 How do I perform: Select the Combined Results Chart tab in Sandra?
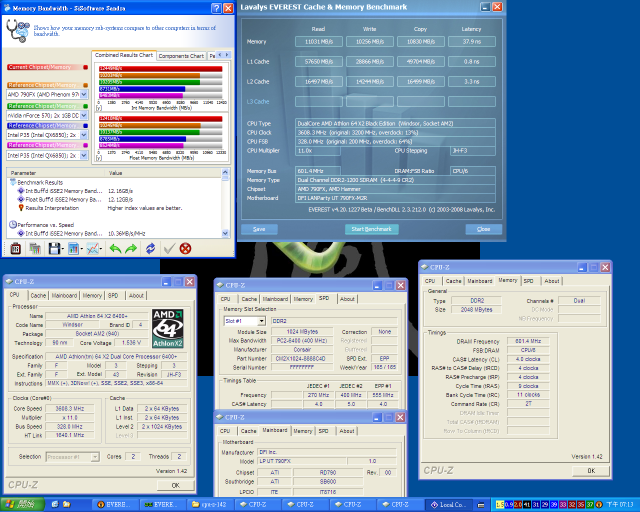coord(124,55)
